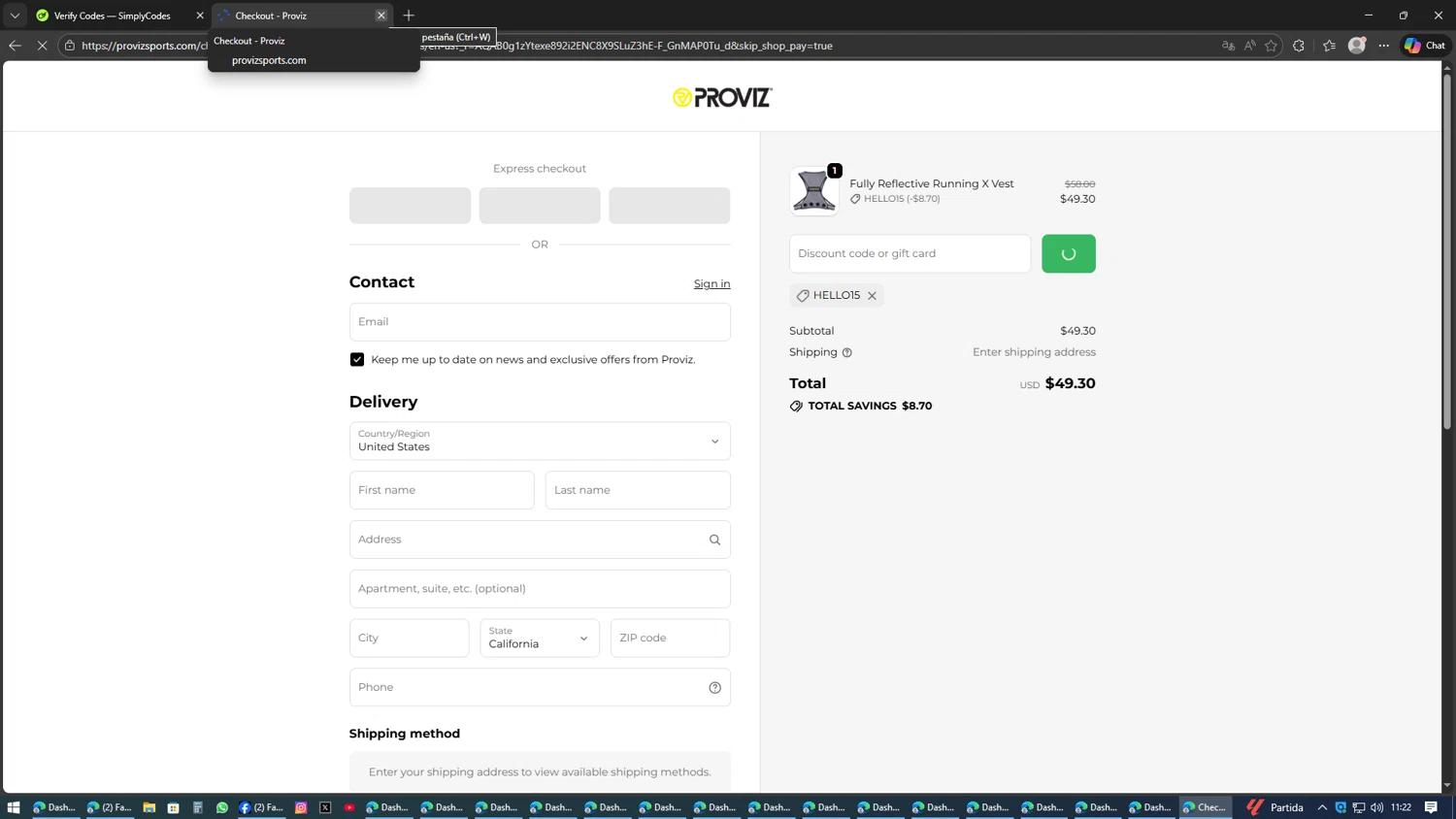Select the Checkout - Proviz tab
Viewport: 1456px width, 819px height.
[291, 16]
